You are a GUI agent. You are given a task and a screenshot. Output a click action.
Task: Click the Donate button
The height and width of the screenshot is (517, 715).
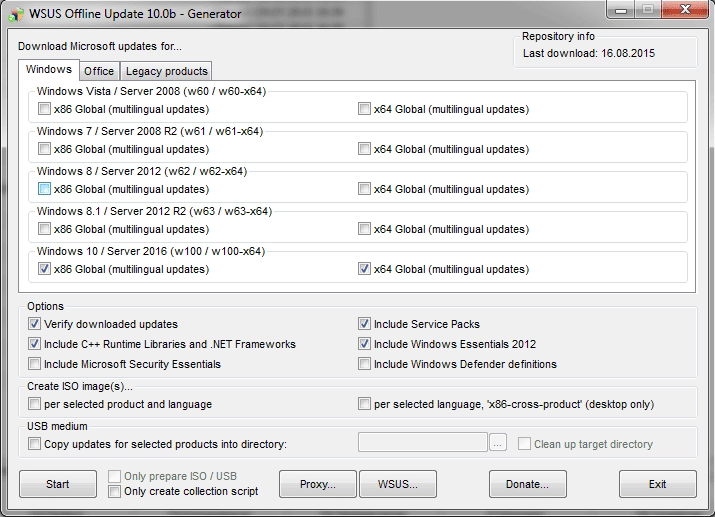(x=528, y=484)
